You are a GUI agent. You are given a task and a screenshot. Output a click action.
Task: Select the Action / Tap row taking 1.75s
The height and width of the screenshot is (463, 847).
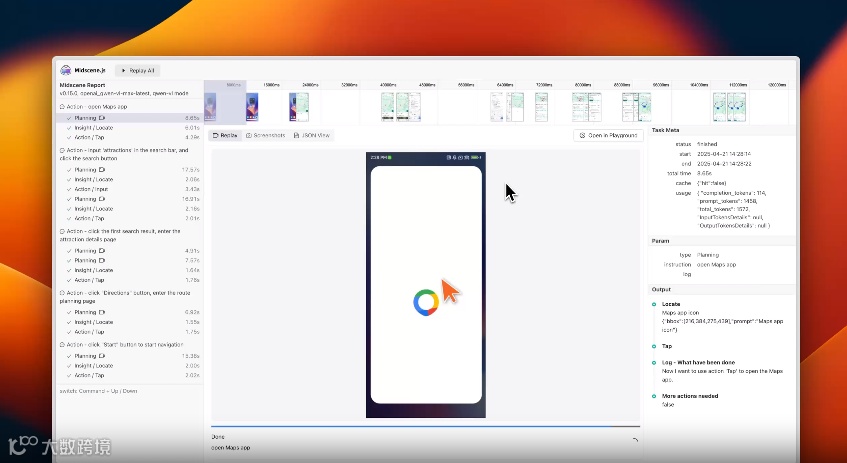coord(130,332)
